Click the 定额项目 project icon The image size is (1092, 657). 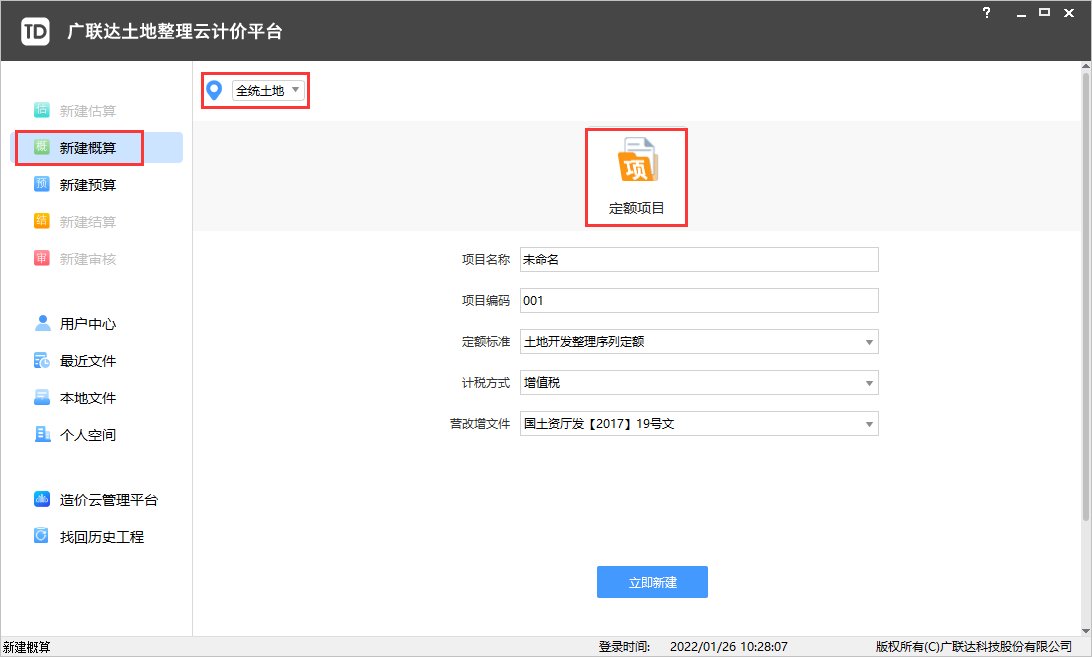636,164
